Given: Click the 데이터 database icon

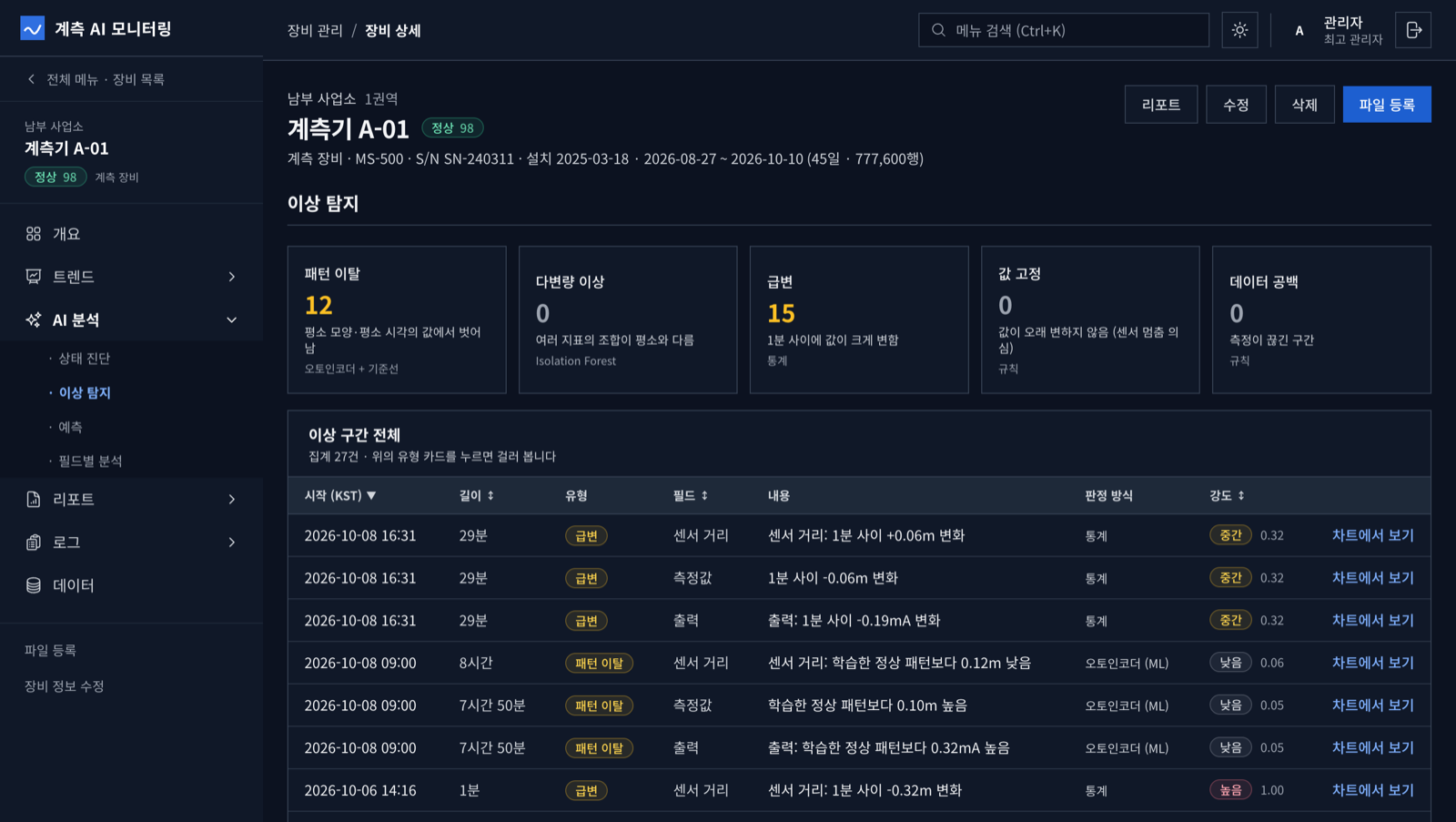Looking at the screenshot, I should click(x=34, y=585).
